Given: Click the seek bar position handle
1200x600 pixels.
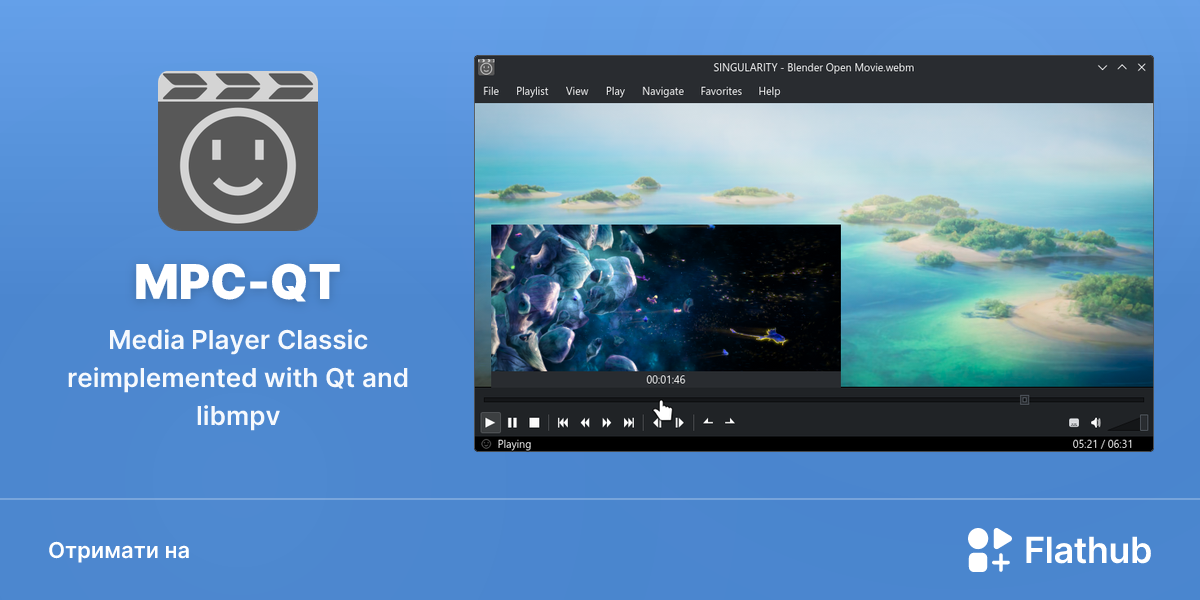Looking at the screenshot, I should (x=1024, y=399).
